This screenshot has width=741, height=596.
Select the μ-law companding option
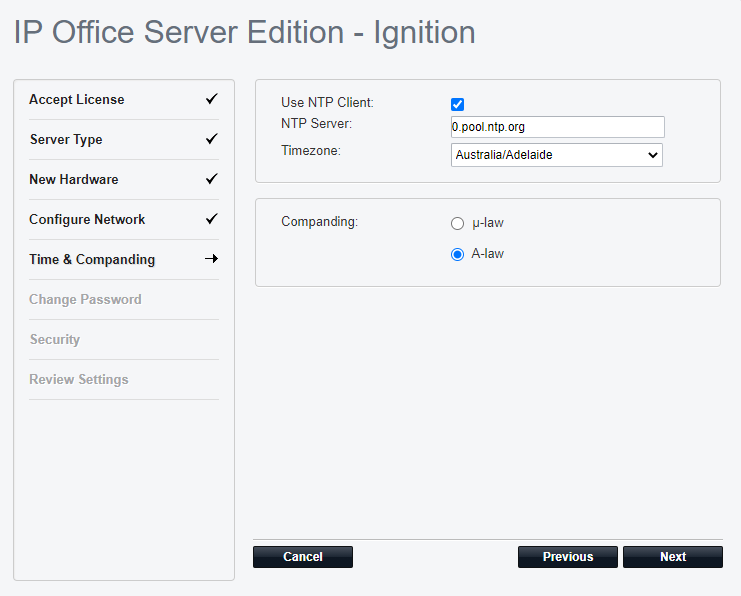click(x=457, y=223)
